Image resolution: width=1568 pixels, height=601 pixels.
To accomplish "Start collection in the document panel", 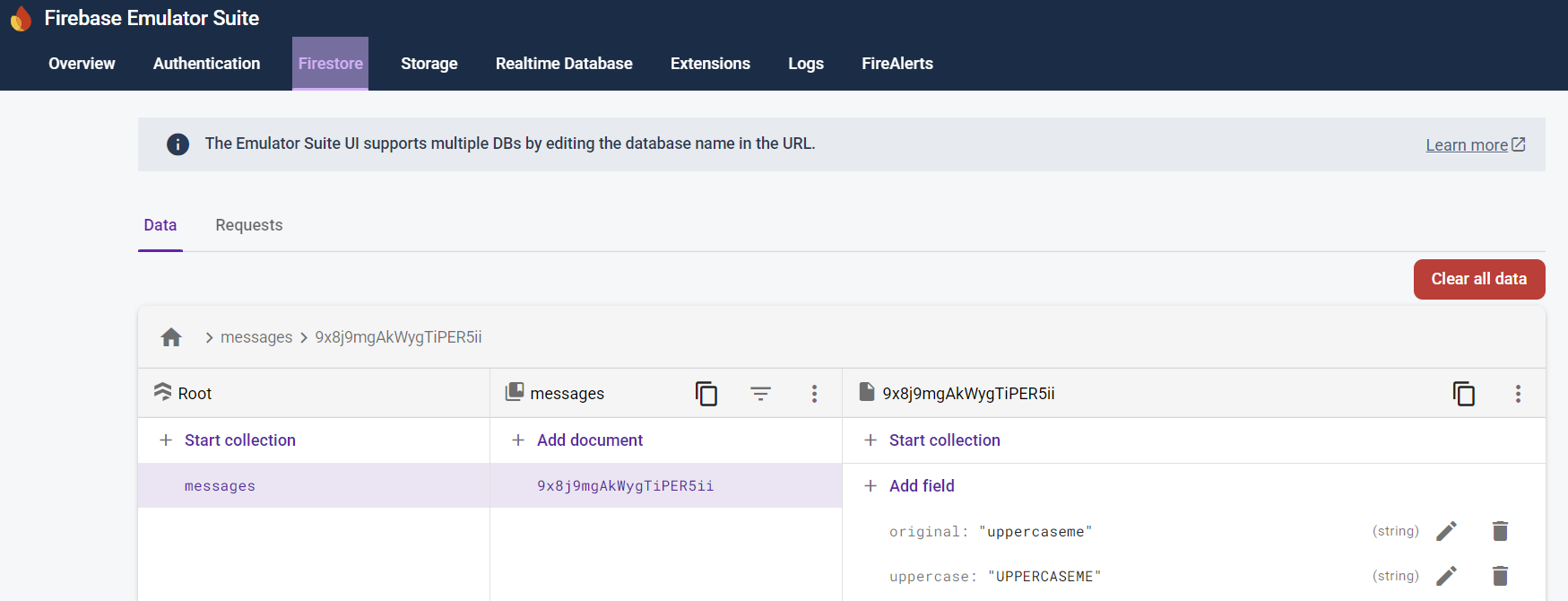I will click(x=945, y=440).
